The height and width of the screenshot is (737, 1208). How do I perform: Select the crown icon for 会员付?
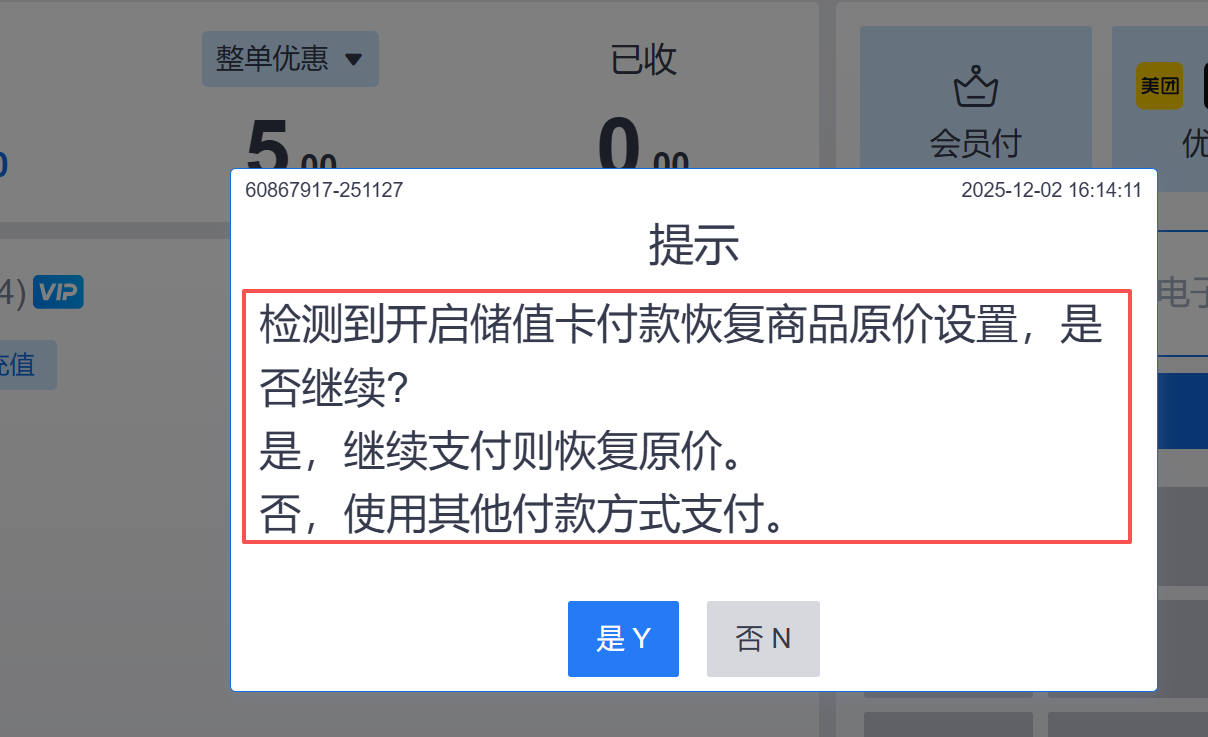975,87
